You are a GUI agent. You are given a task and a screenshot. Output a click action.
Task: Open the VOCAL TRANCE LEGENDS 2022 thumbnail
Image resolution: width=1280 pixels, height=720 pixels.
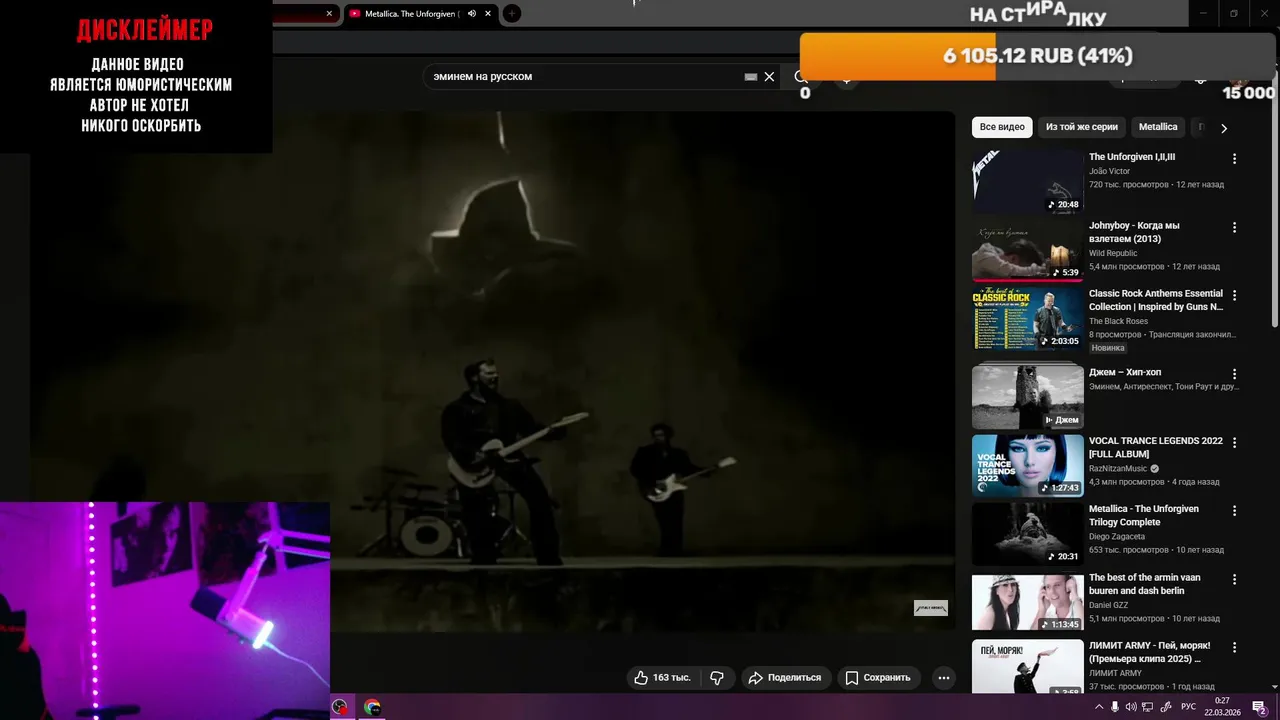[x=1028, y=465]
